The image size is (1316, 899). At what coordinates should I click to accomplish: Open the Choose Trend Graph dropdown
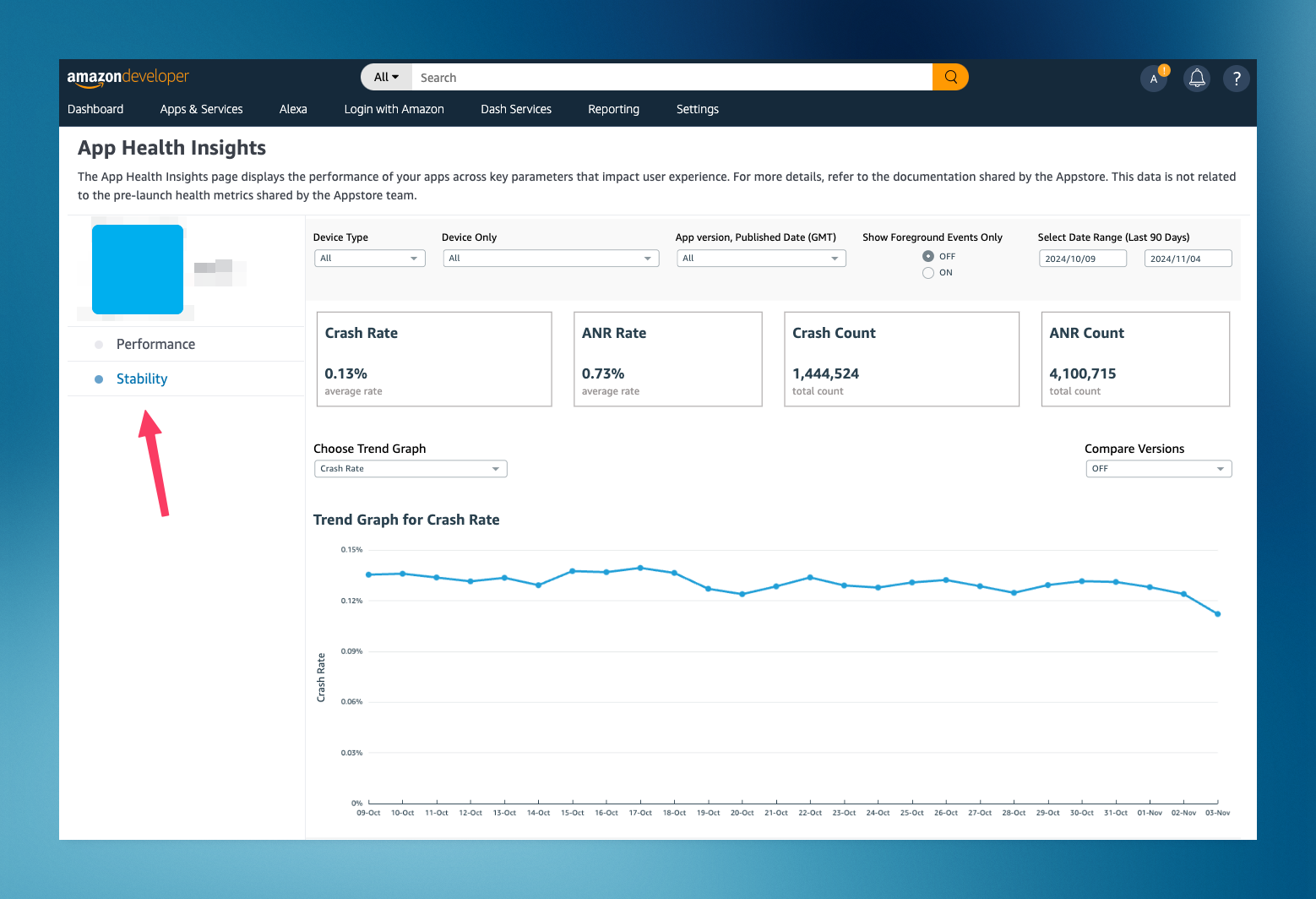410,468
